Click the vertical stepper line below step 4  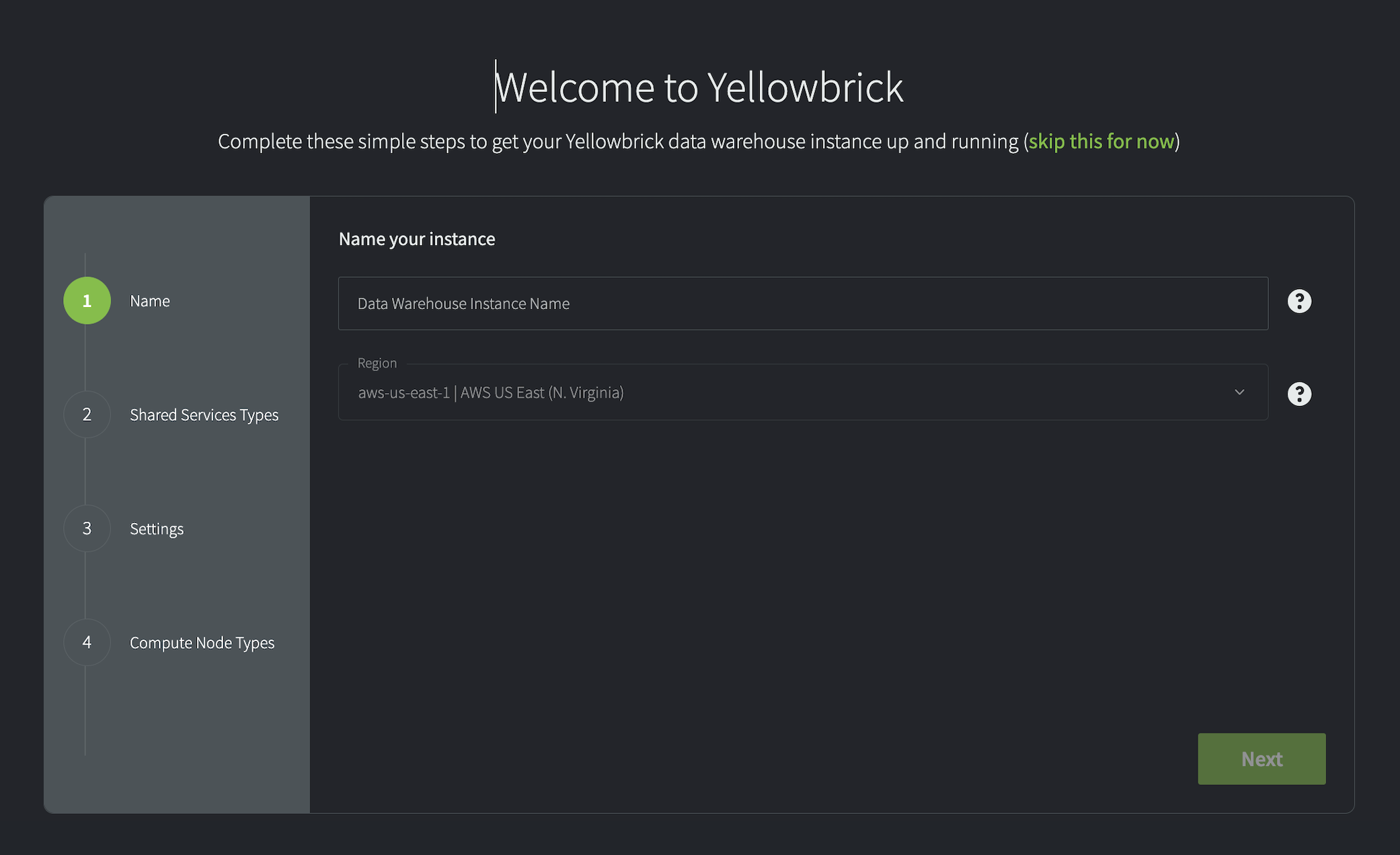point(85,712)
